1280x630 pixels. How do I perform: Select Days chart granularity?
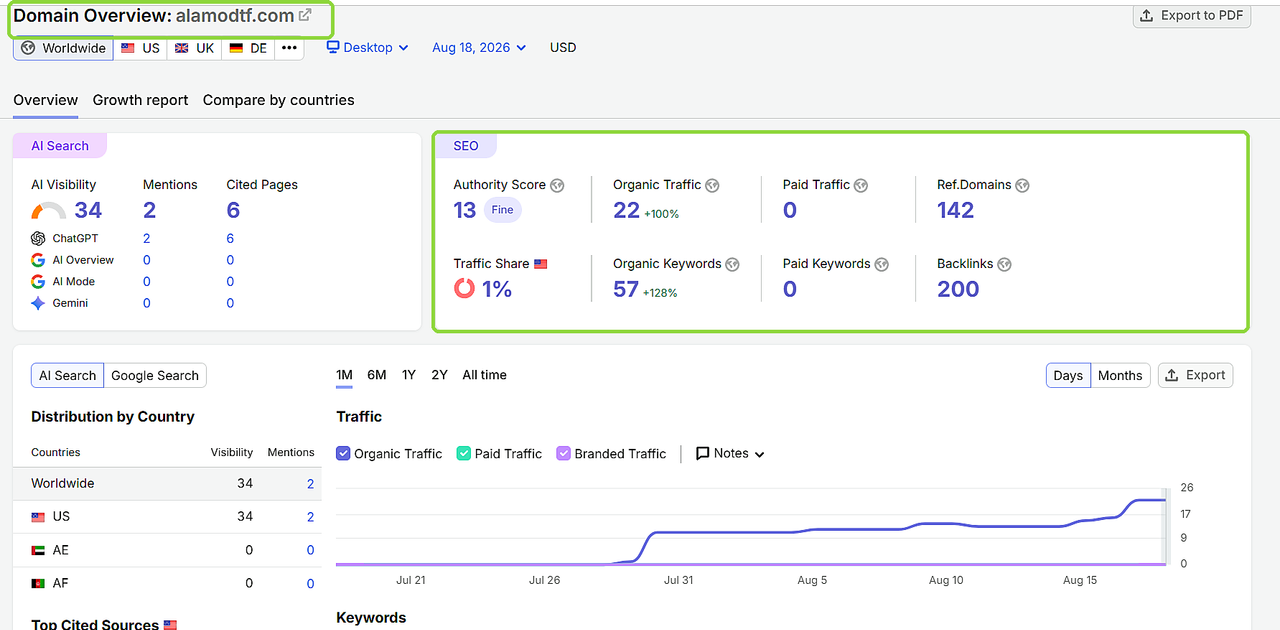[x=1068, y=375]
